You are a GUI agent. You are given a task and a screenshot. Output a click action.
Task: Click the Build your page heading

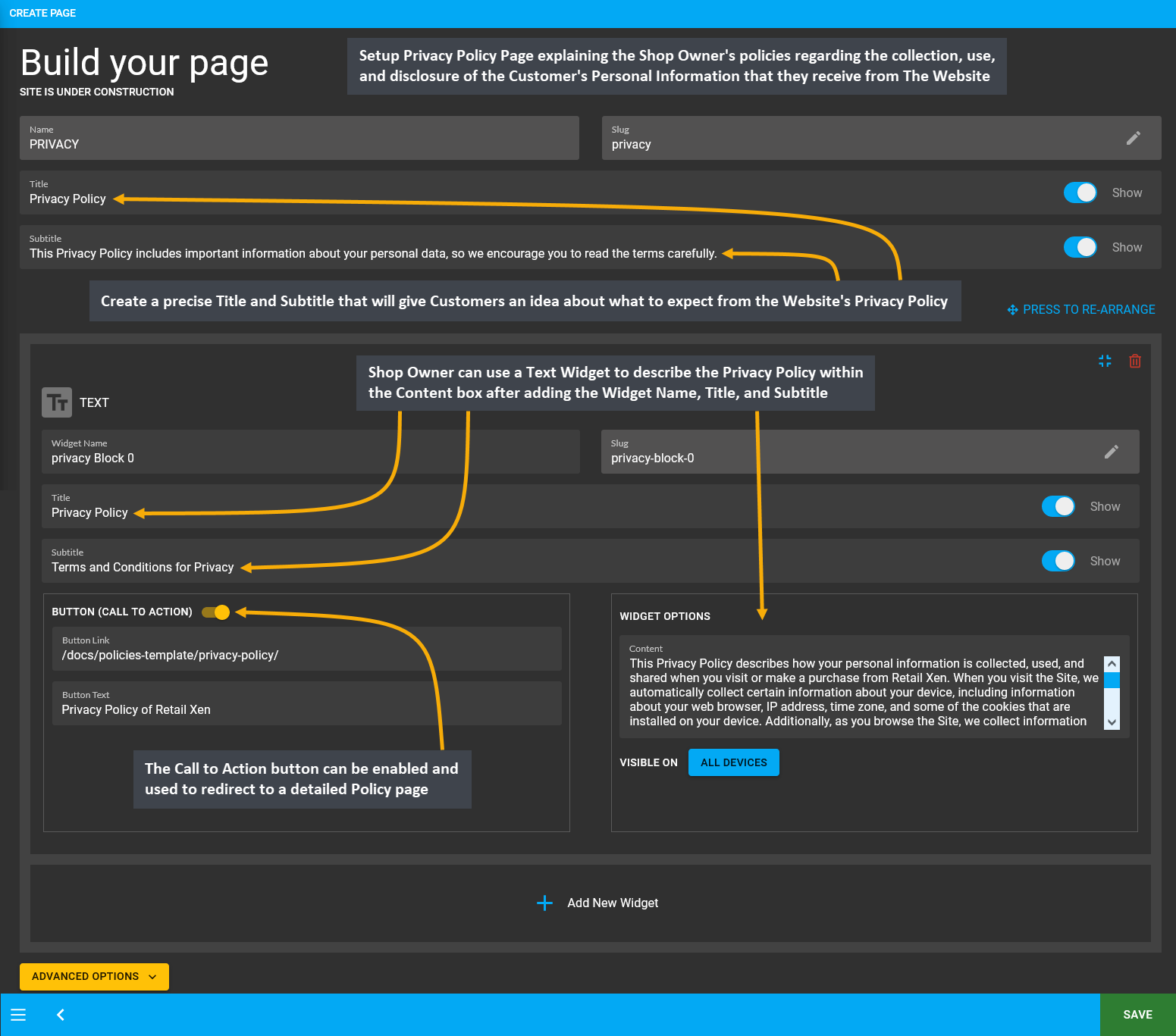pyautogui.click(x=144, y=63)
